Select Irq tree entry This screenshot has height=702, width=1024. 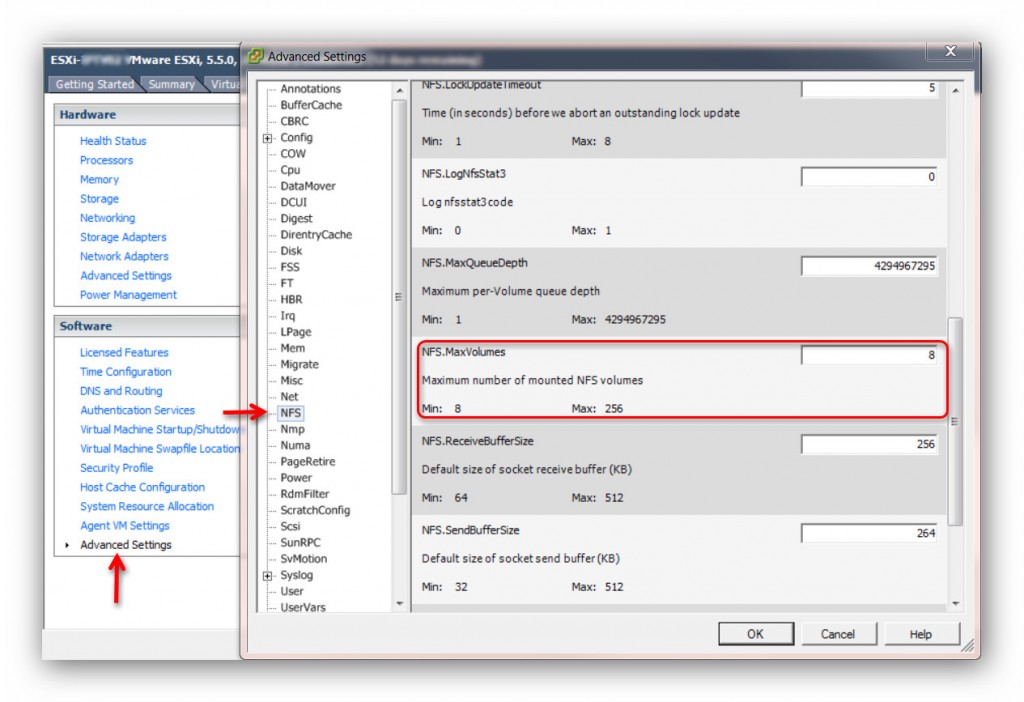pos(287,315)
